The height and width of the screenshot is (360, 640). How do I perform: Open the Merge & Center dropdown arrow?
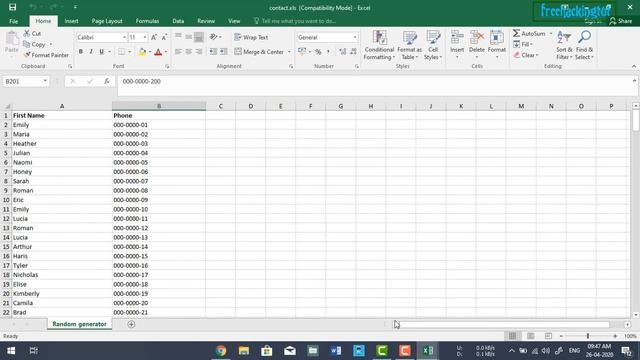coord(289,52)
